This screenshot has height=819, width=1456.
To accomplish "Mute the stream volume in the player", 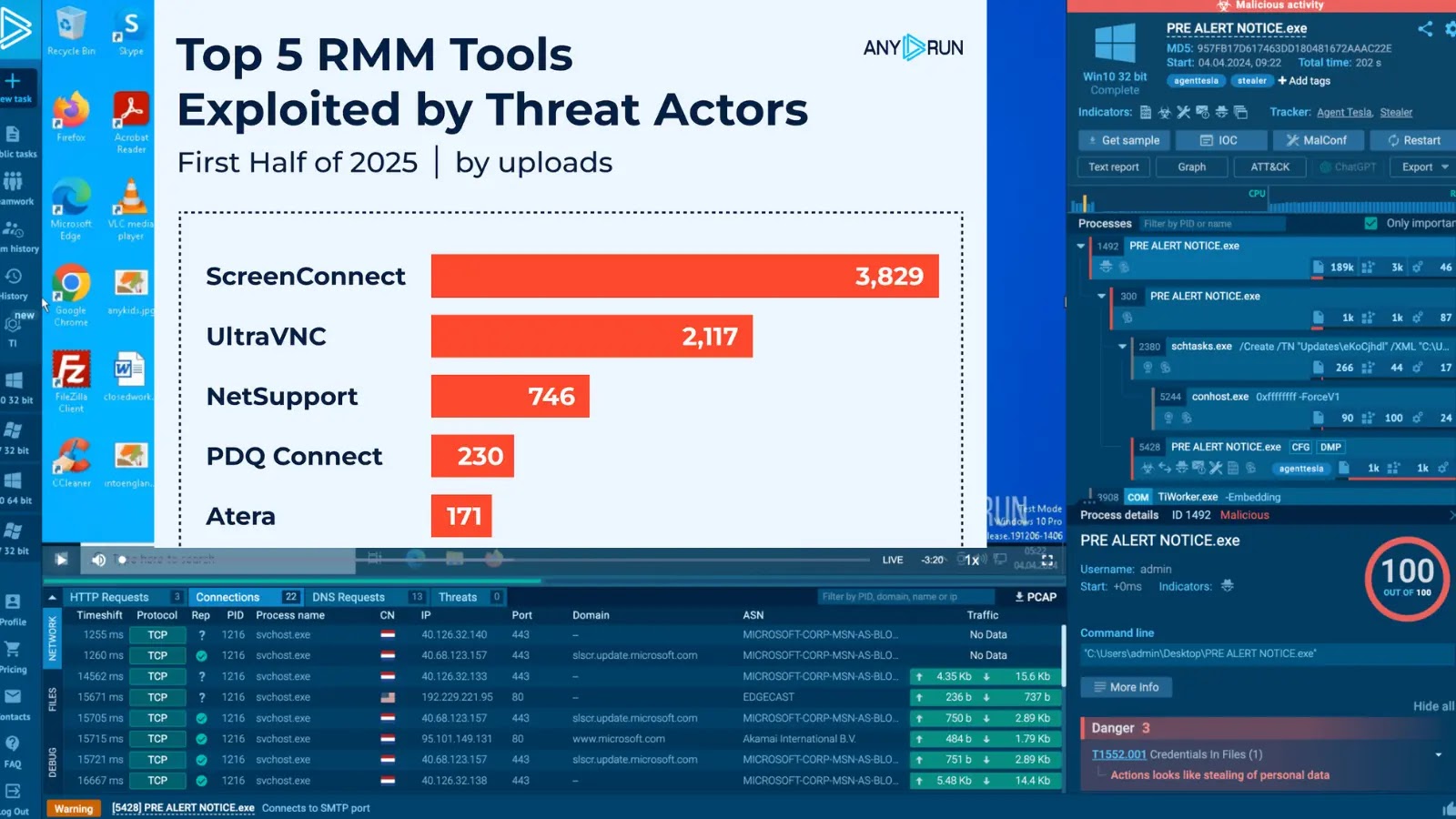I will point(97,560).
